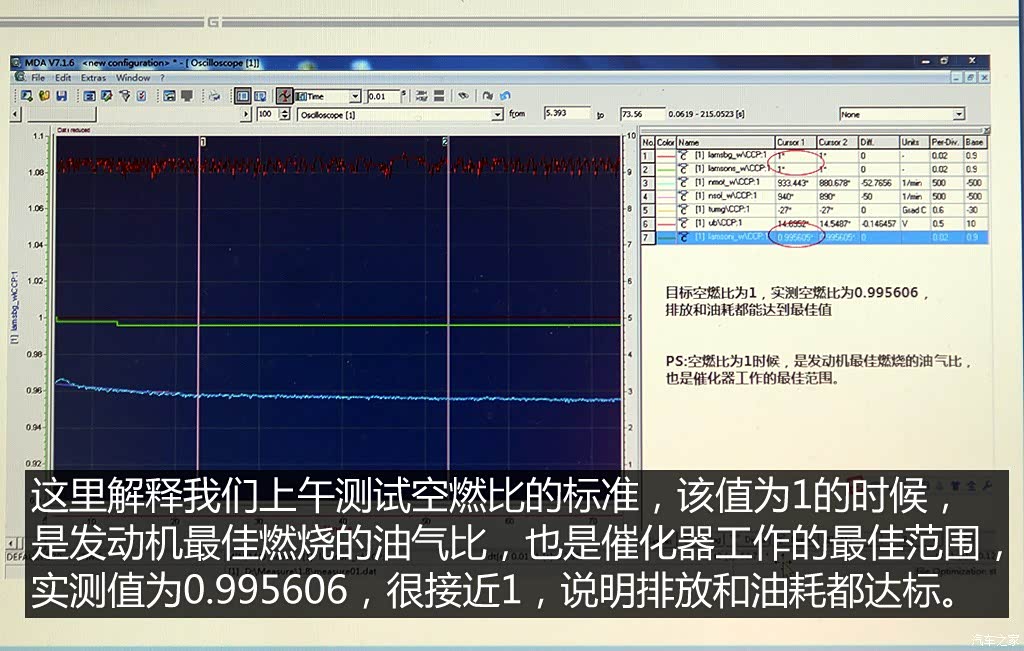The height and width of the screenshot is (651, 1024).
Task: Click the '933.443' Cursor 1 value
Action: coord(792,183)
